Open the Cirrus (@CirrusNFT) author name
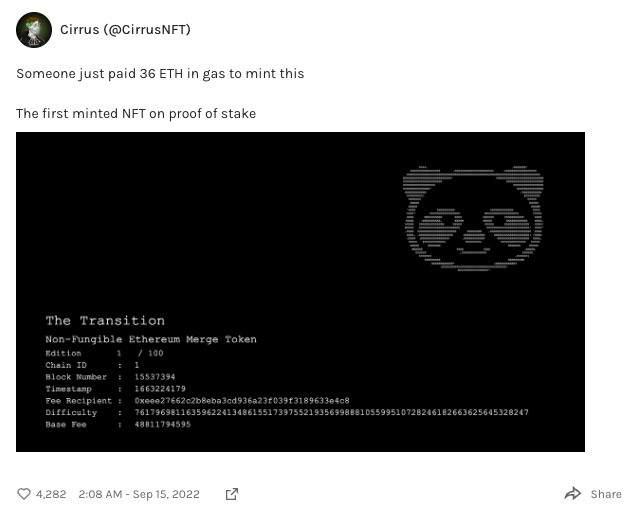This screenshot has height=511, width=632. tap(125, 29)
